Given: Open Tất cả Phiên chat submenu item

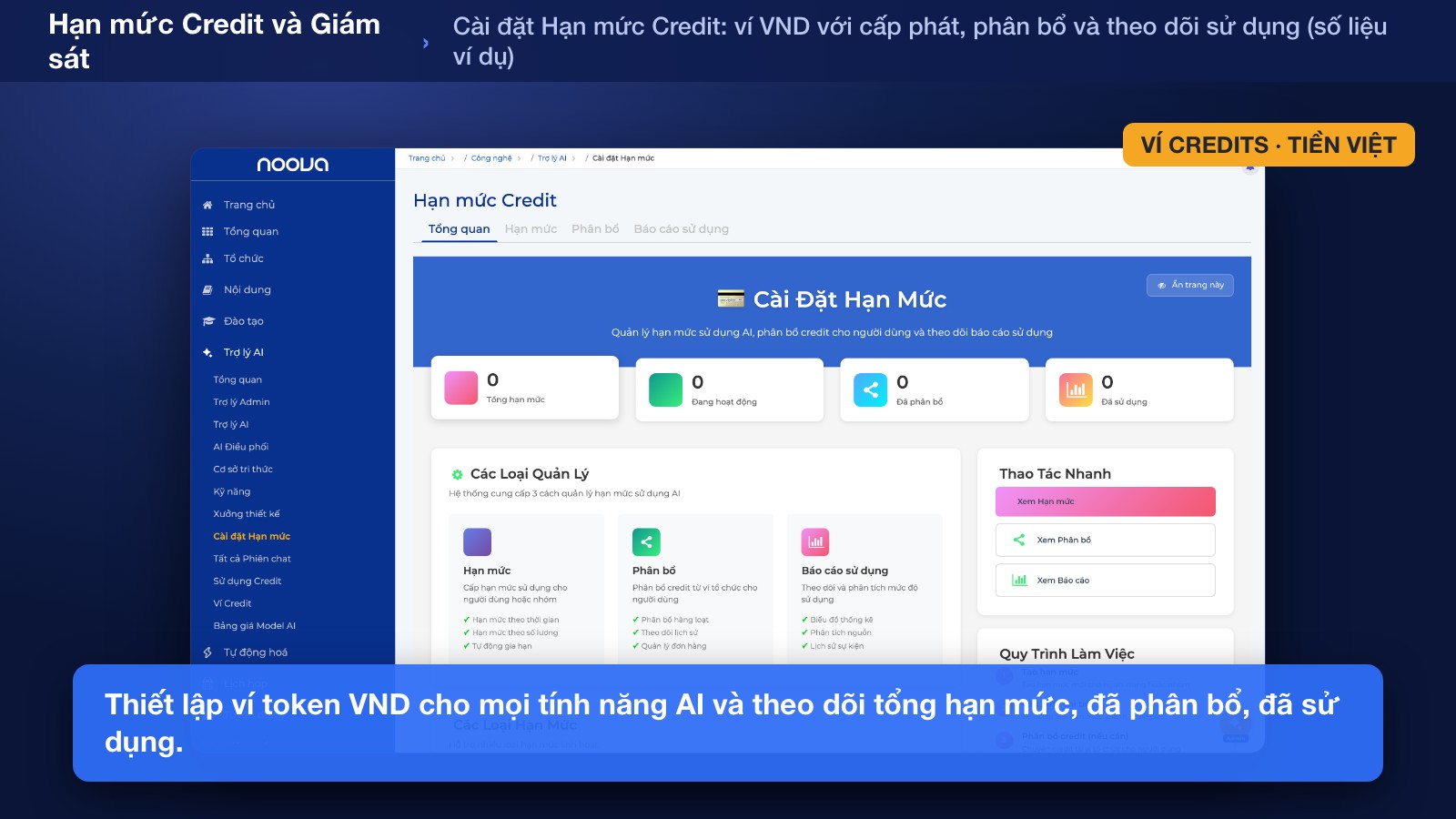Looking at the screenshot, I should 252,559.
